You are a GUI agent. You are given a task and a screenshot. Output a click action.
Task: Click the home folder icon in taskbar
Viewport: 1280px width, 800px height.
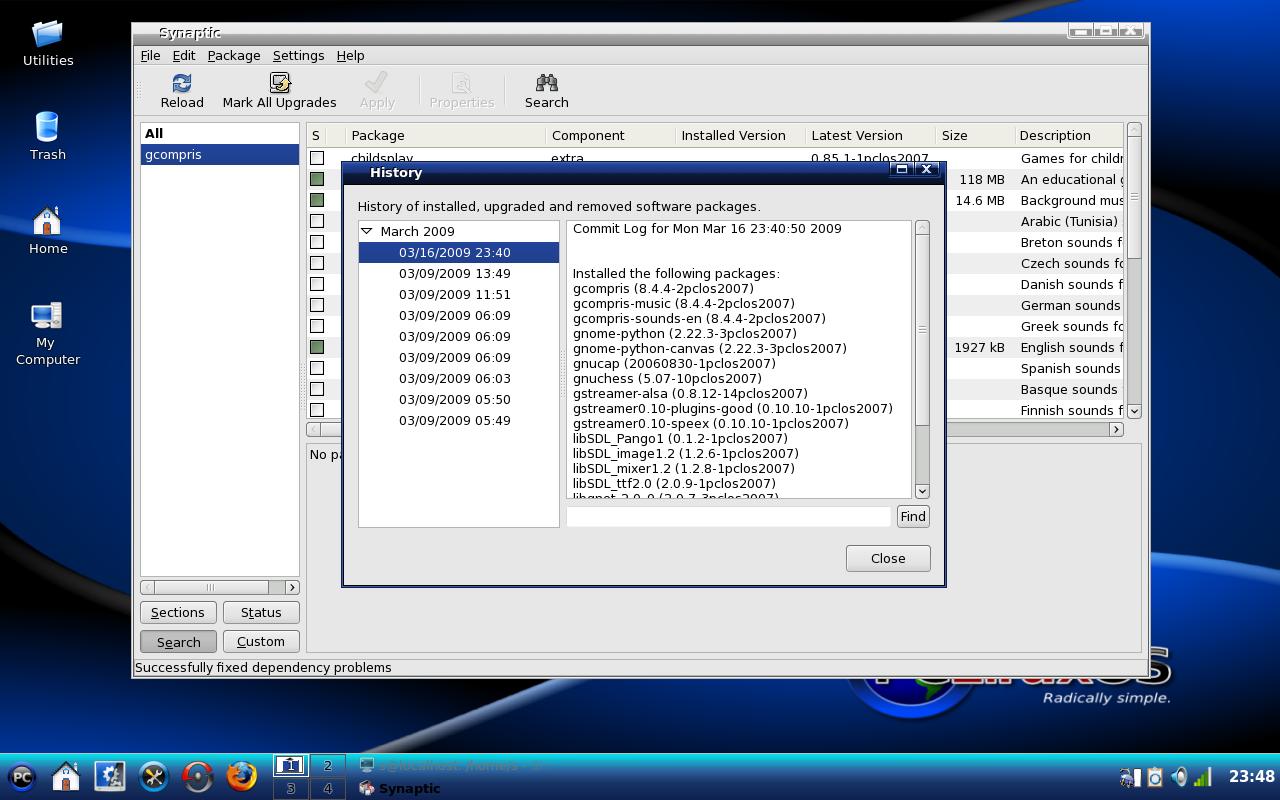coord(66,776)
